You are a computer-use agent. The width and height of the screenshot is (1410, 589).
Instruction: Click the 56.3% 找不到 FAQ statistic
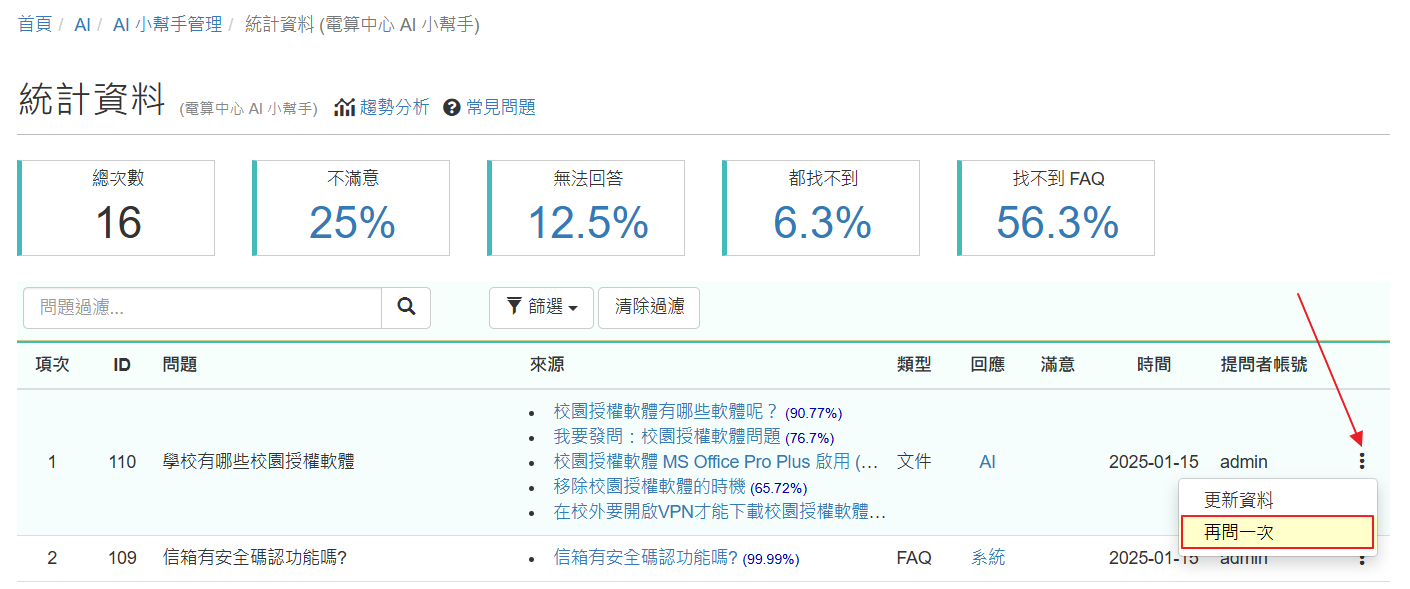pos(1057,223)
